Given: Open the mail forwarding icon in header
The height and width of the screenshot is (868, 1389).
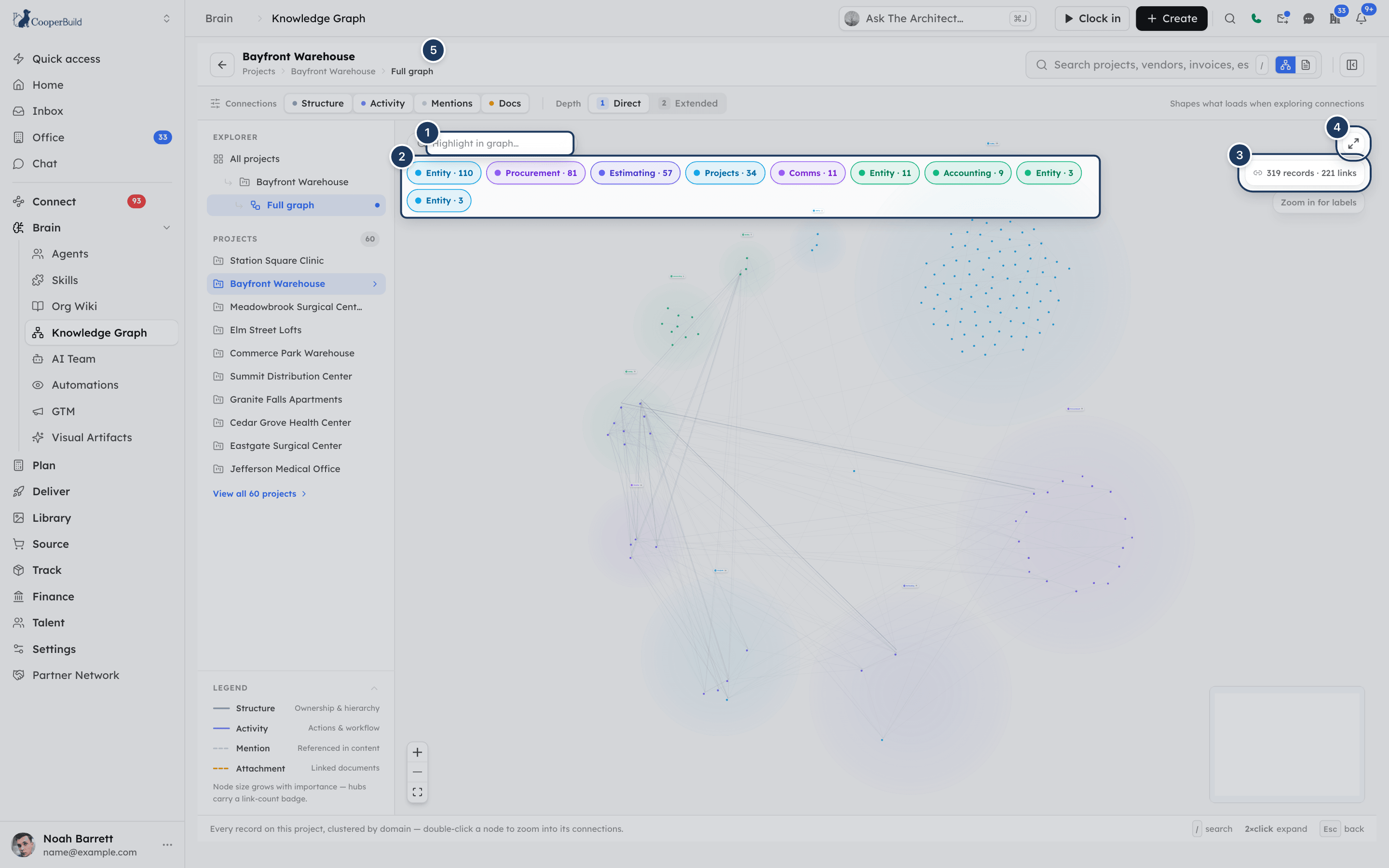Looking at the screenshot, I should [1282, 18].
